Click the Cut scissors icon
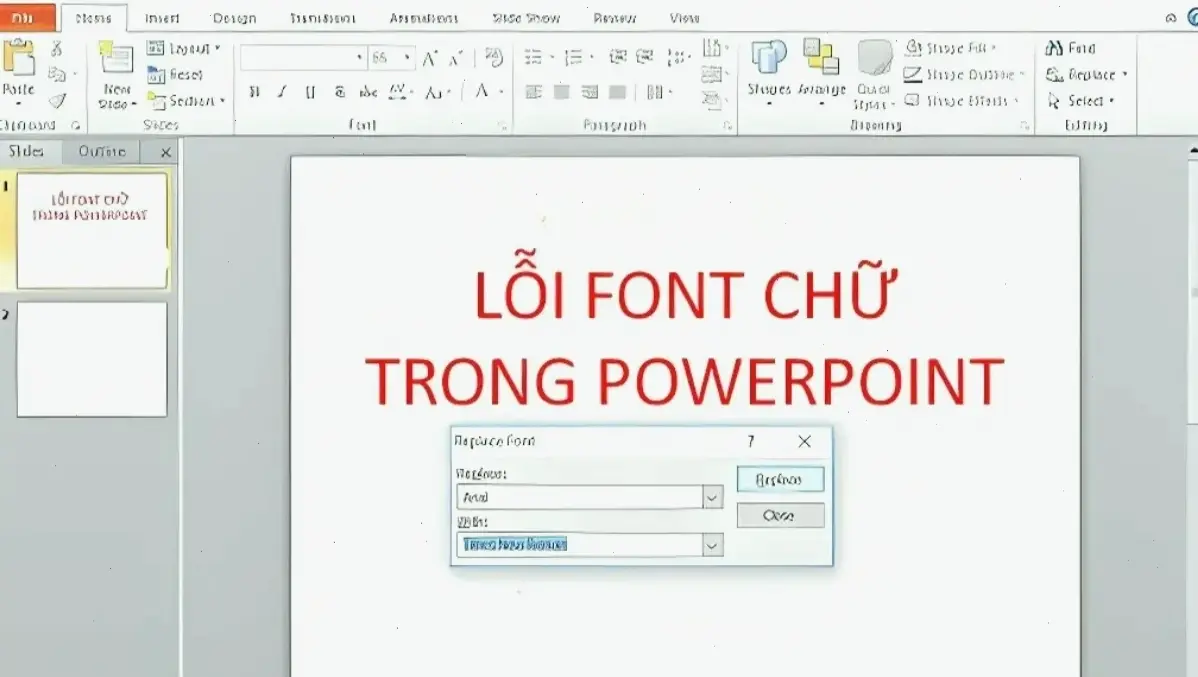Screen dimensions: 1198x677 click(x=57, y=49)
